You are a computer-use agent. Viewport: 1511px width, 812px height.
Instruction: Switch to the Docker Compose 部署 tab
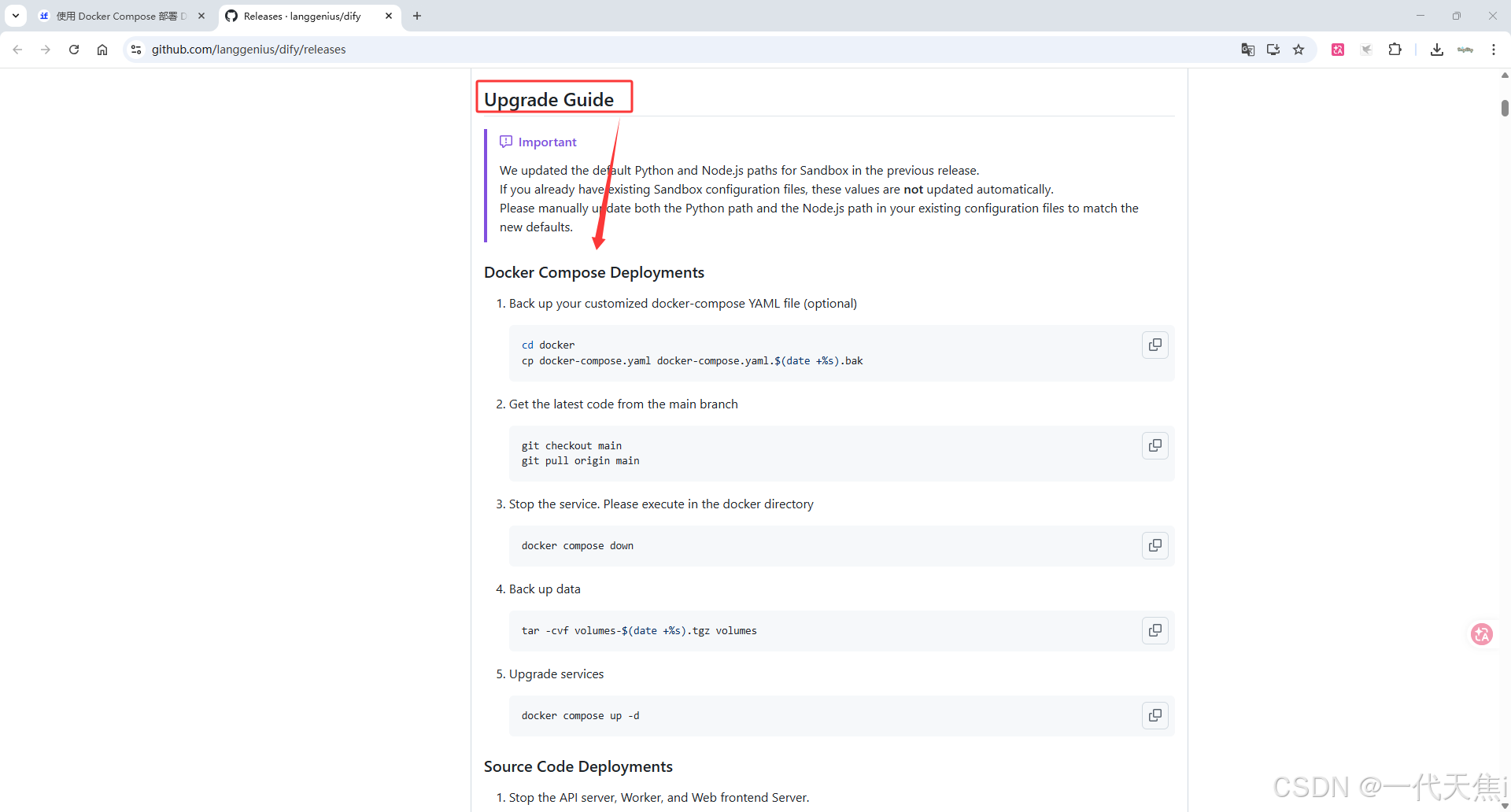pos(122,16)
